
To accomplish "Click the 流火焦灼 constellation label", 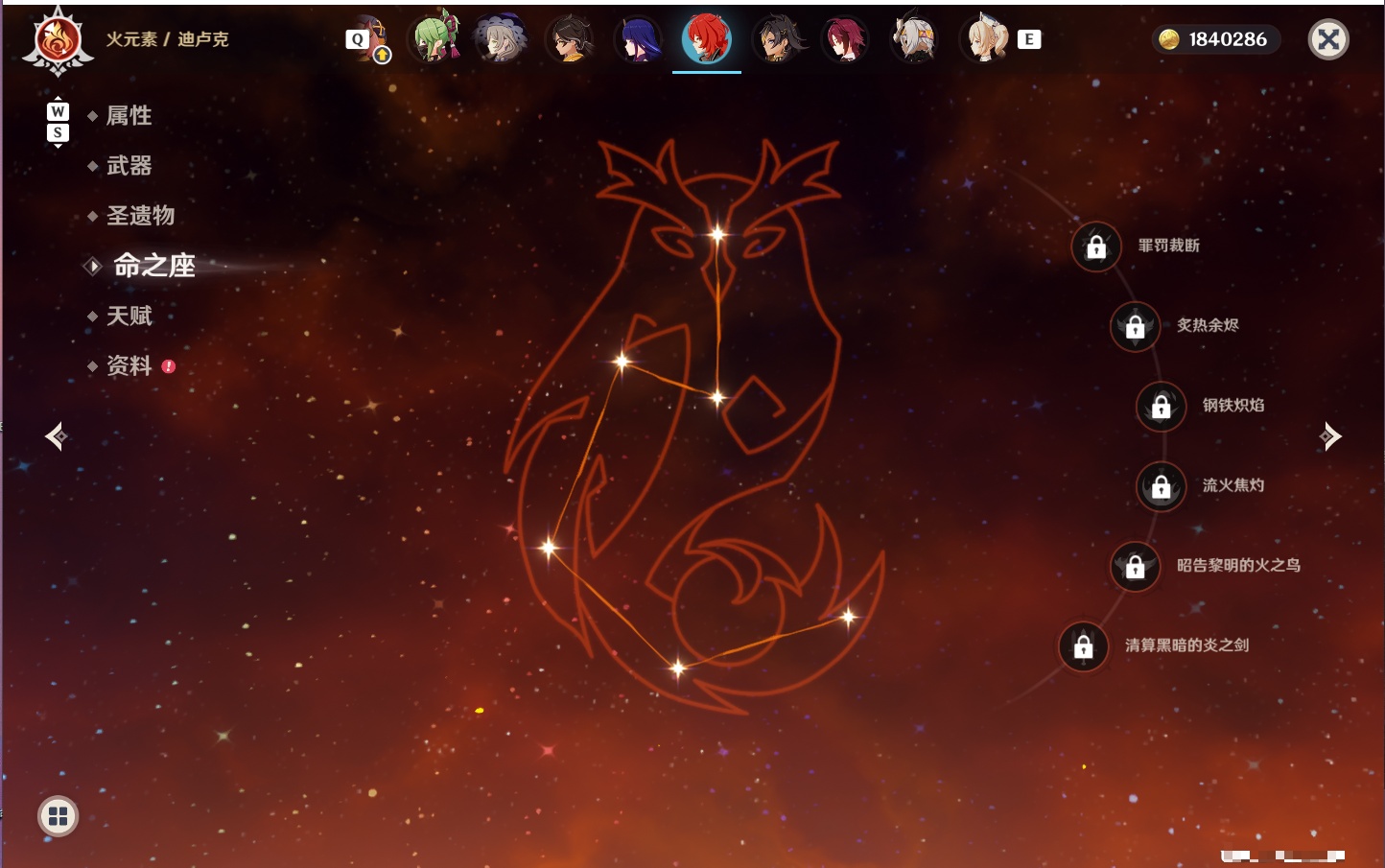I will coord(1233,485).
